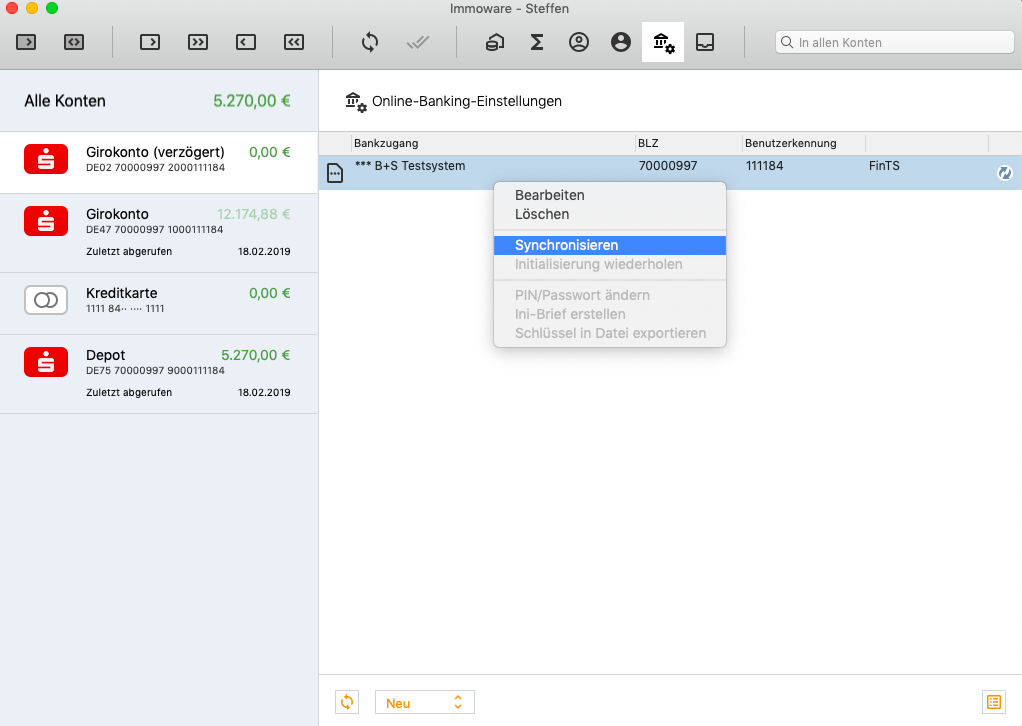Click the BLZ column header

tap(688, 143)
